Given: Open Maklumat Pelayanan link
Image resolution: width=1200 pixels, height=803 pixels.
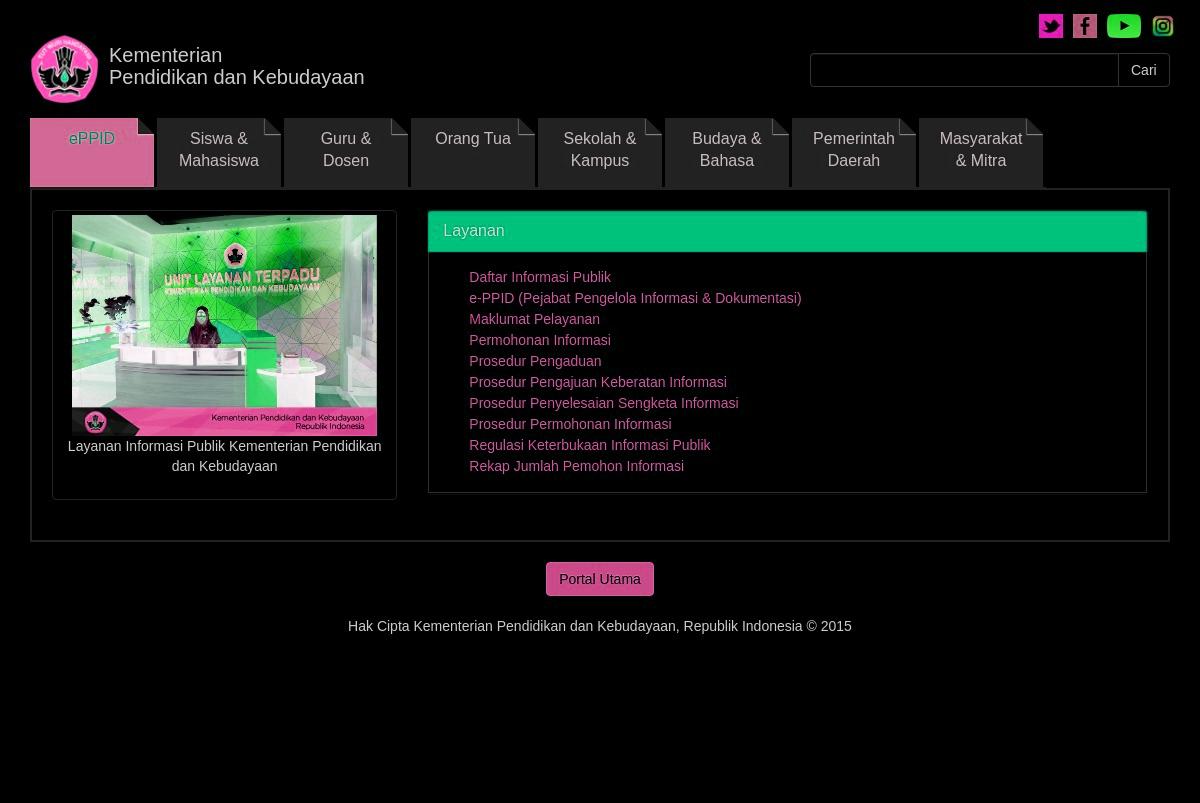Looking at the screenshot, I should (x=534, y=319).
